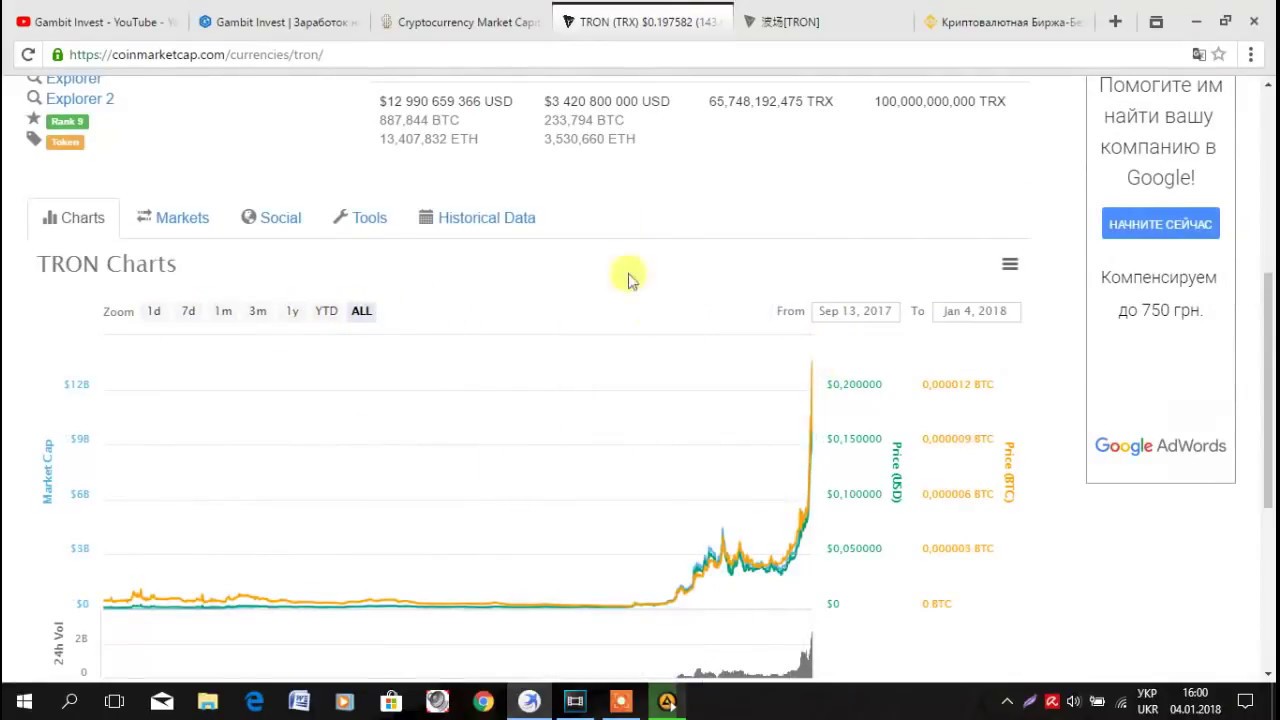Click the volume speaker tray icon

(1073, 702)
